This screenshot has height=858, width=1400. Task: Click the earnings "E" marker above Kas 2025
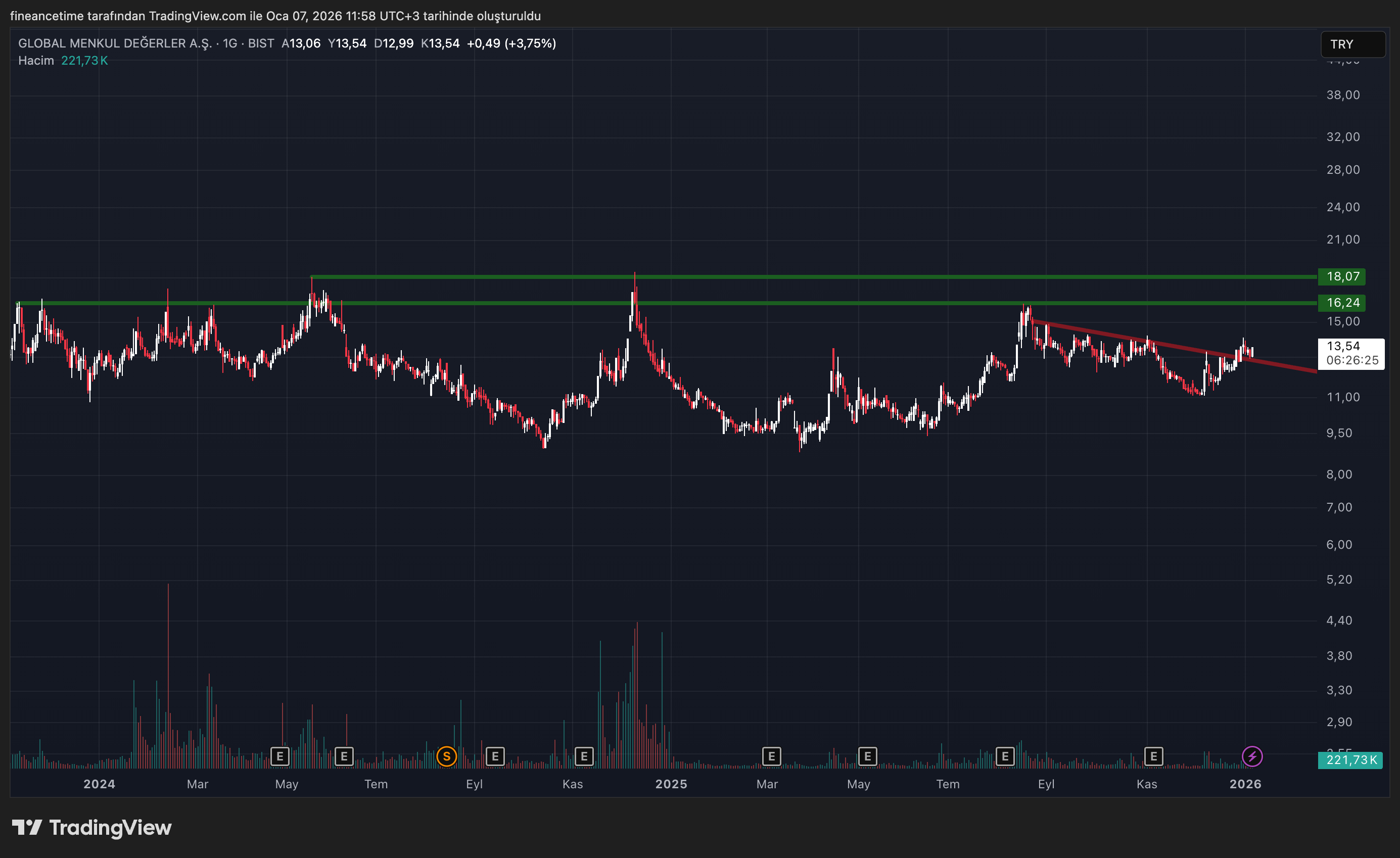pos(1153,756)
